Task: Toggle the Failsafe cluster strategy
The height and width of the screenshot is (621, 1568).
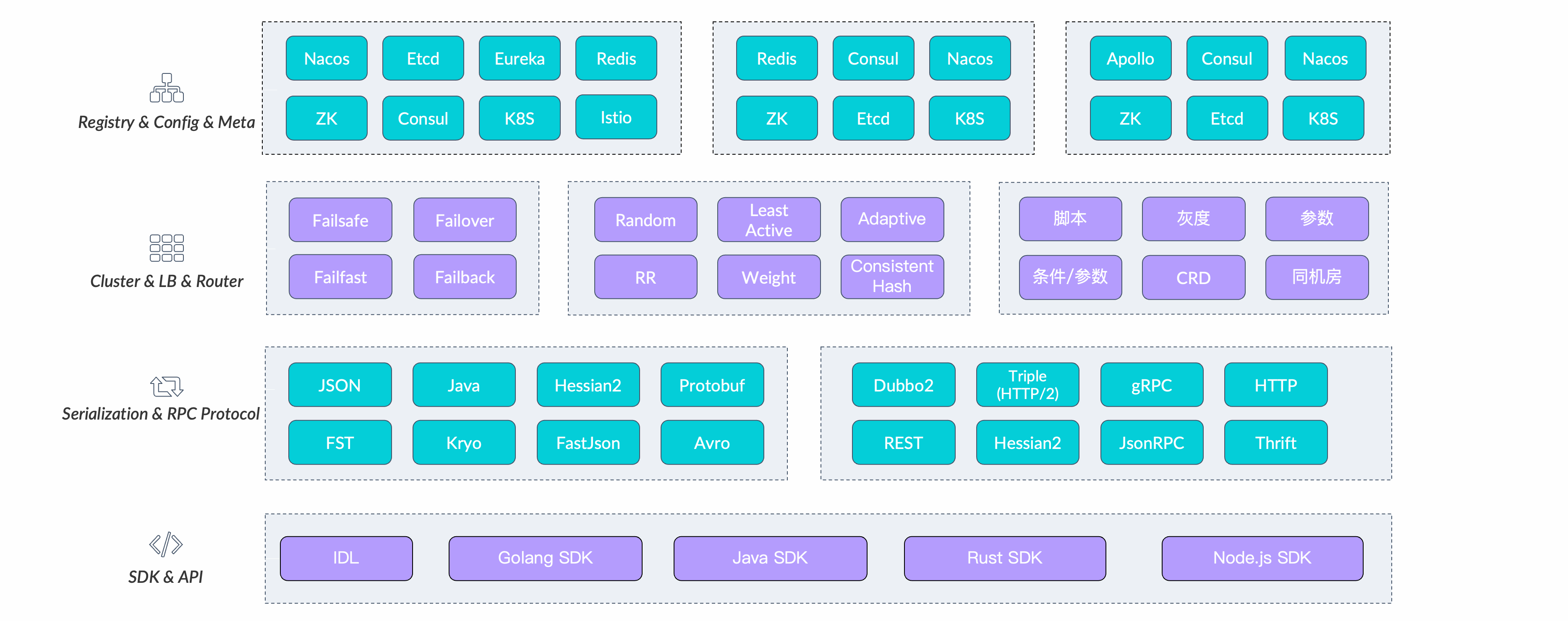Action: (340, 220)
